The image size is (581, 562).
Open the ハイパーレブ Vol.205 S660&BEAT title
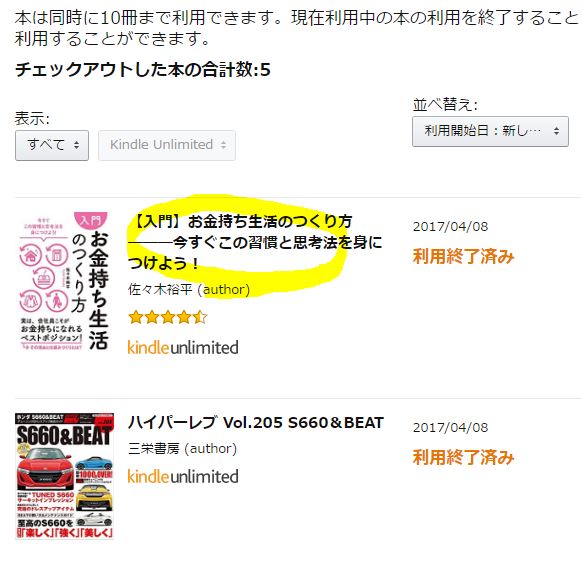[x=256, y=423]
